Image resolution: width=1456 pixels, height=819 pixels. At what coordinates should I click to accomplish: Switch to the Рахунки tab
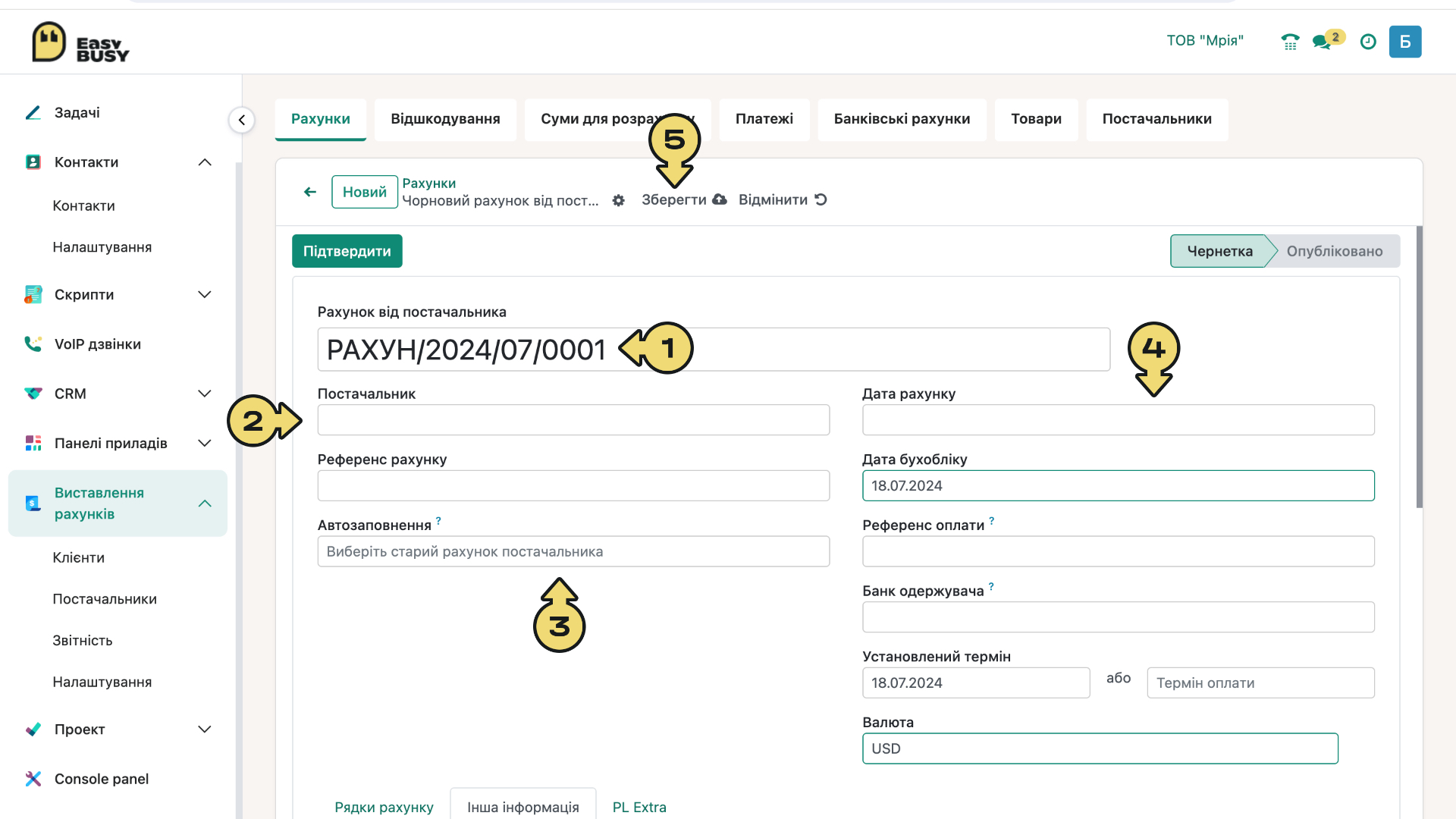pyautogui.click(x=321, y=119)
